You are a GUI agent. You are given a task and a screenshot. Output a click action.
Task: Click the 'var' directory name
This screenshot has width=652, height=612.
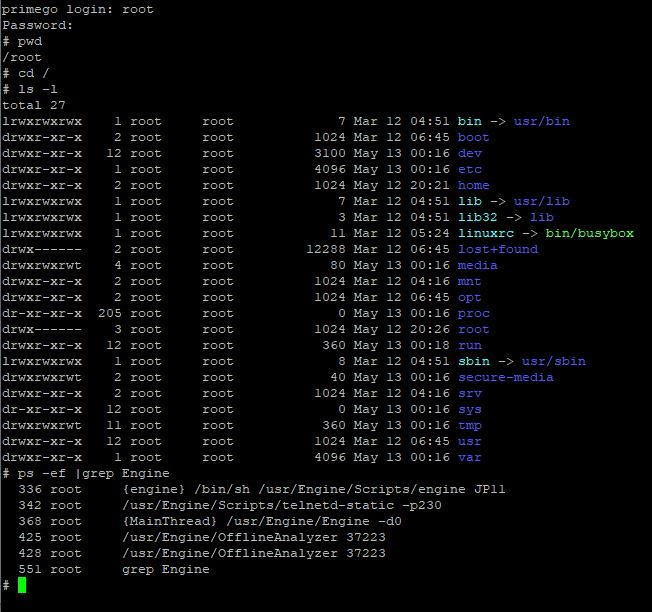tap(469, 457)
